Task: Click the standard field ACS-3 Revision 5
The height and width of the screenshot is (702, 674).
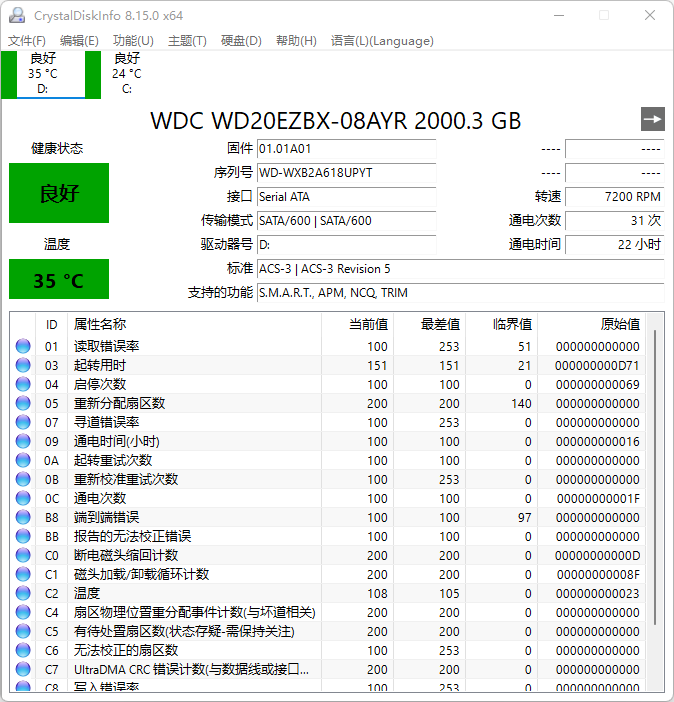Action: point(460,269)
